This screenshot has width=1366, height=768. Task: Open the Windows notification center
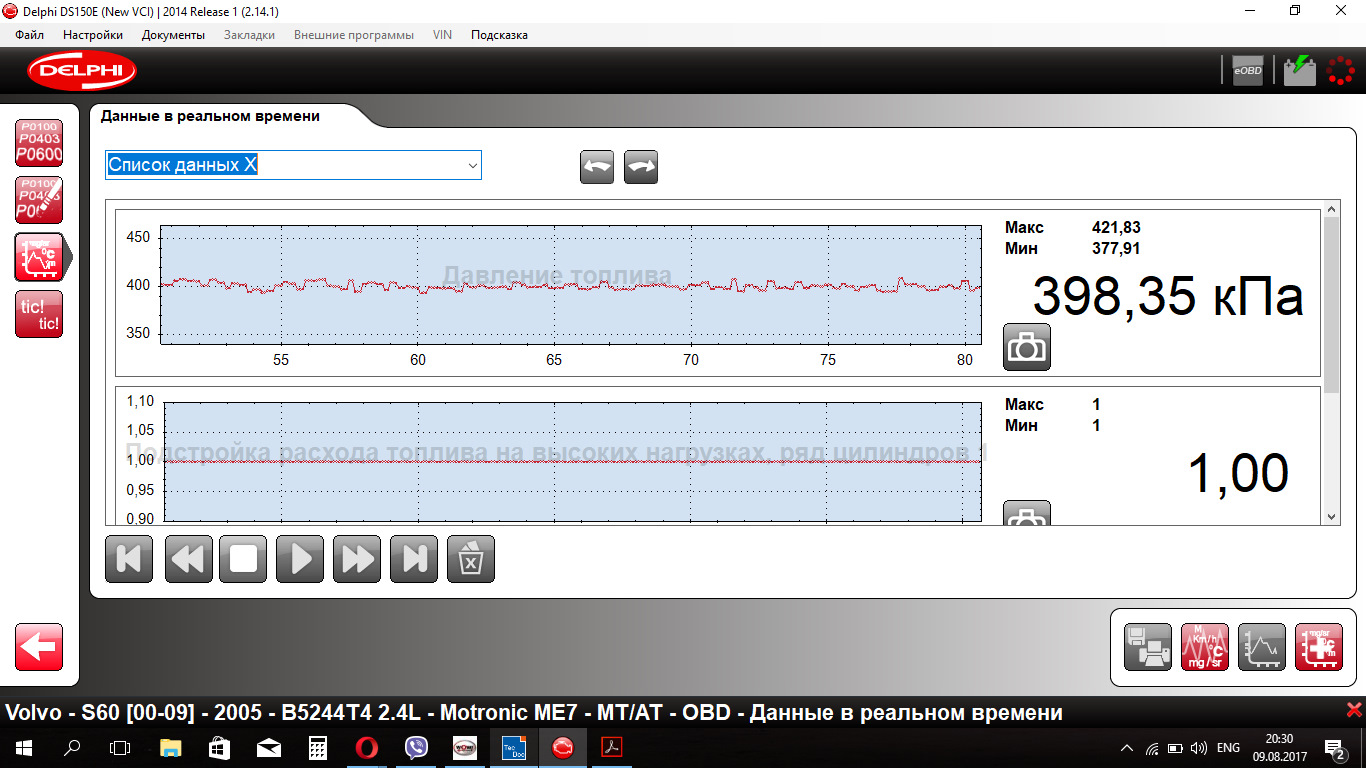pyautogui.click(x=1333, y=747)
